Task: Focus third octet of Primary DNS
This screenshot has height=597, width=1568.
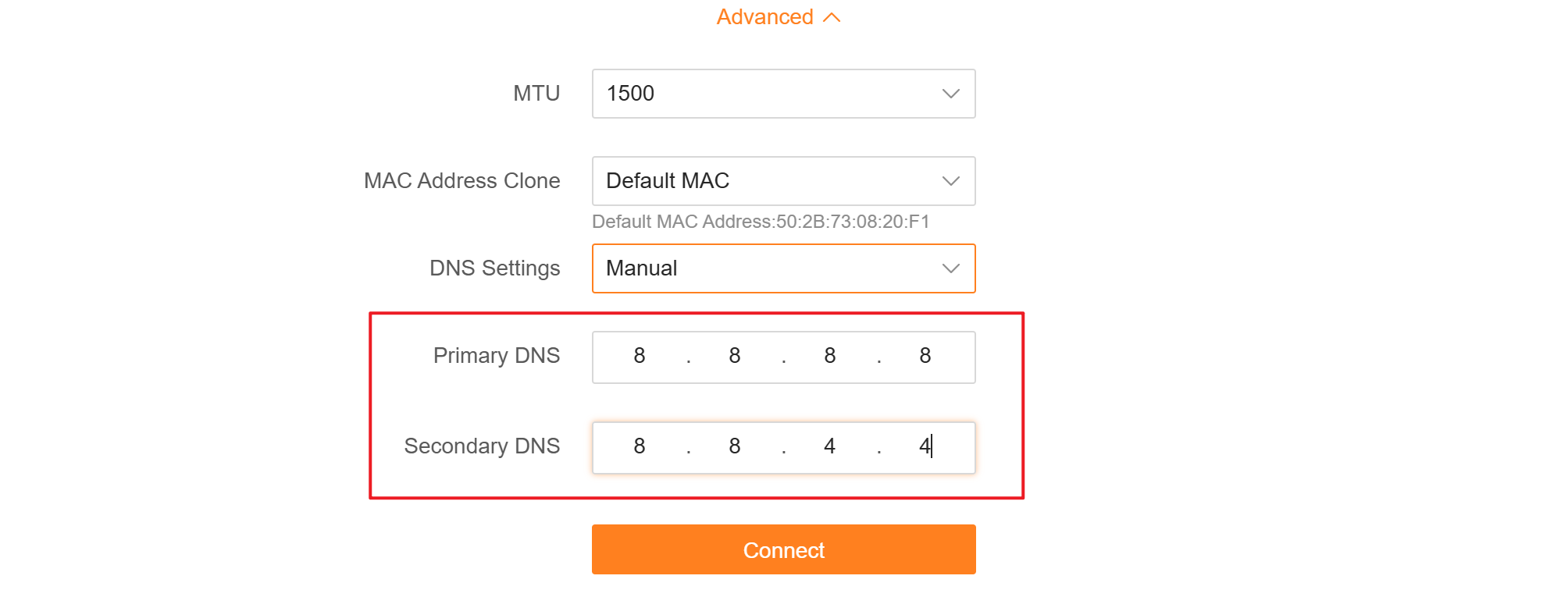Action: click(x=830, y=357)
